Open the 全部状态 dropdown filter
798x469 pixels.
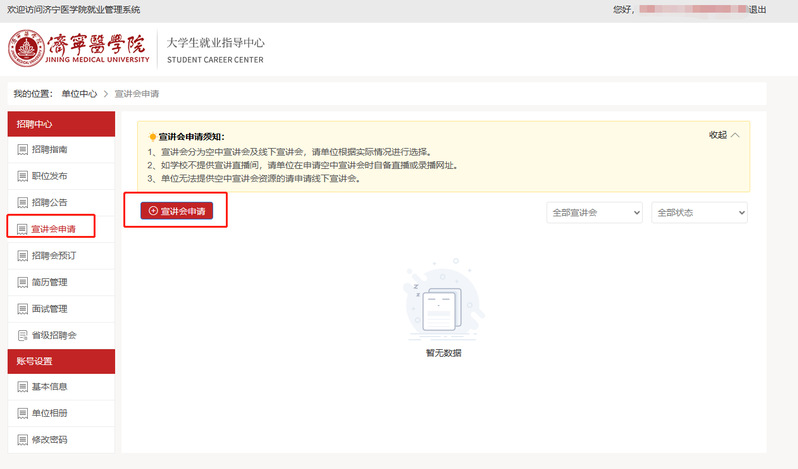pos(699,213)
